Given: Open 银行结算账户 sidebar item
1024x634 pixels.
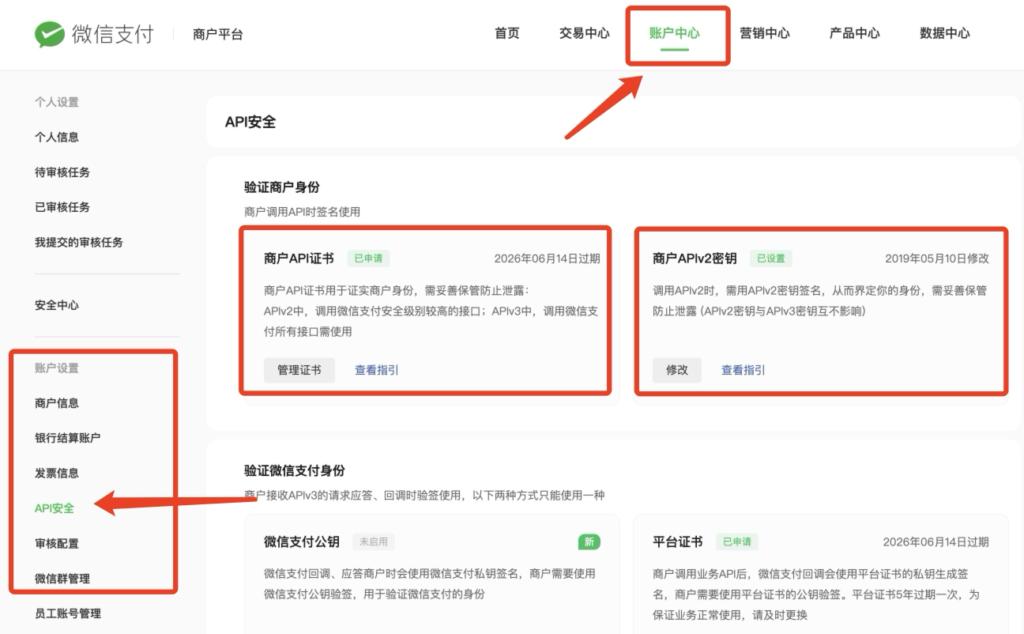Looking at the screenshot, I should point(67,438).
